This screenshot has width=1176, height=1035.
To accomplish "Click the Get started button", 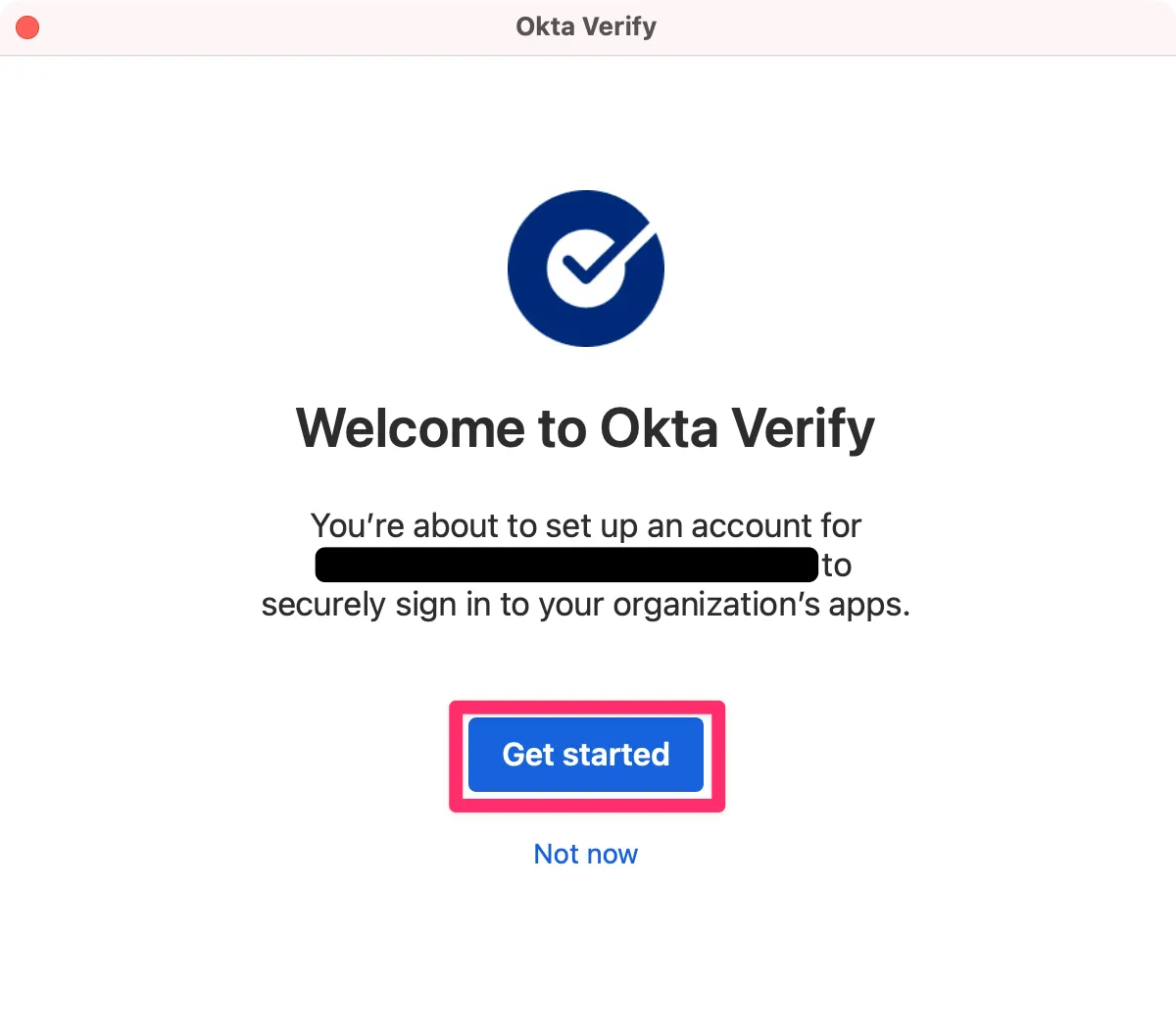I will [586, 755].
